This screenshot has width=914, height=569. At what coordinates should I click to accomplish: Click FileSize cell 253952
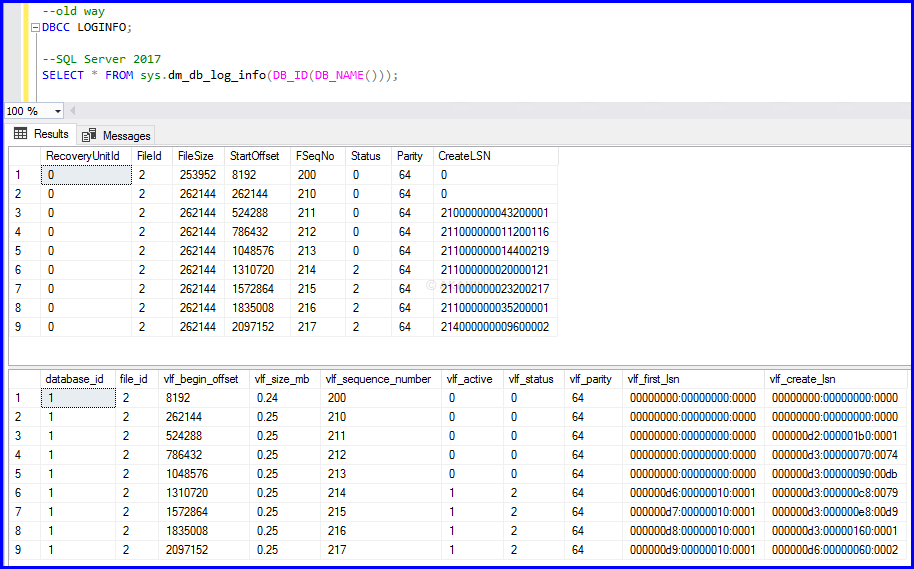click(199, 175)
